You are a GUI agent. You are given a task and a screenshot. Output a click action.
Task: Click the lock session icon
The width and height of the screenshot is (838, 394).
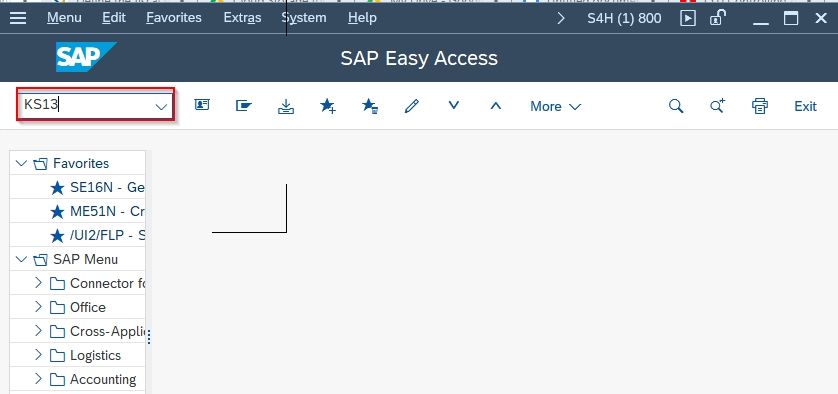click(x=717, y=18)
